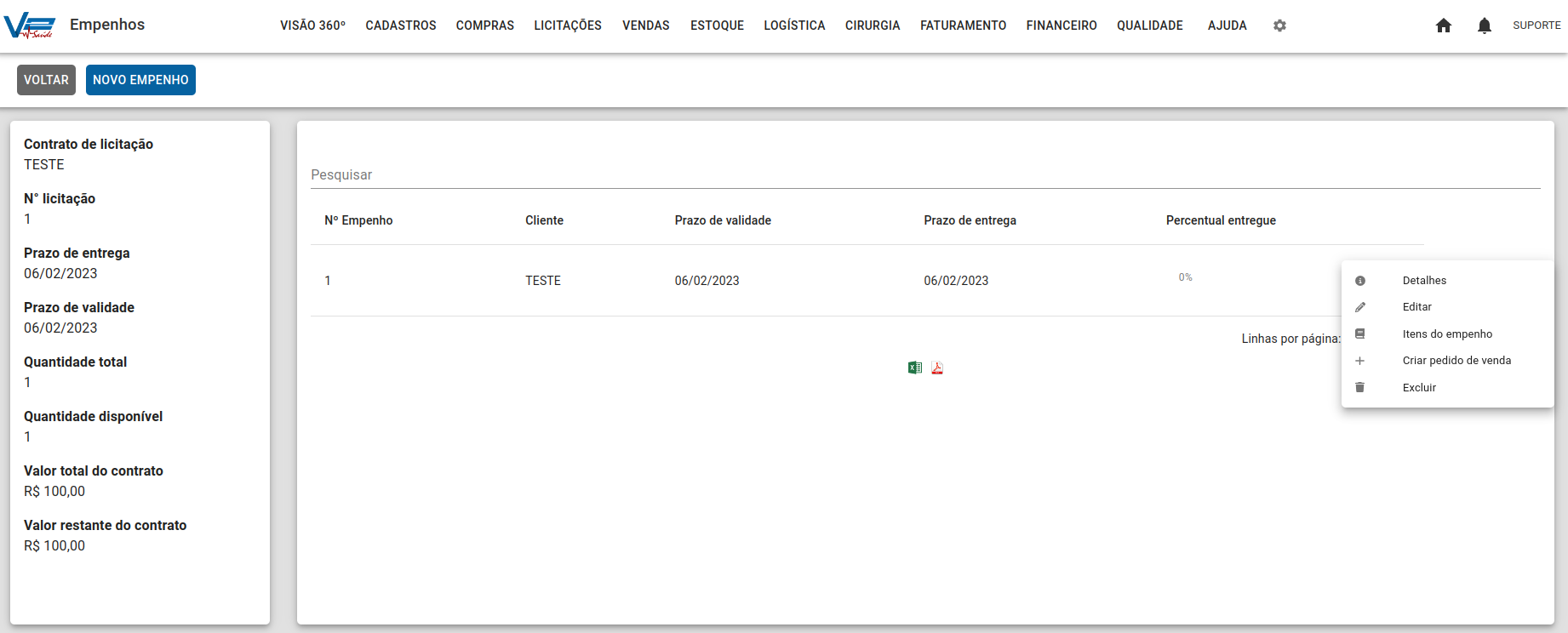
Task: Click the NOVO EMPENHO button
Action: point(140,80)
